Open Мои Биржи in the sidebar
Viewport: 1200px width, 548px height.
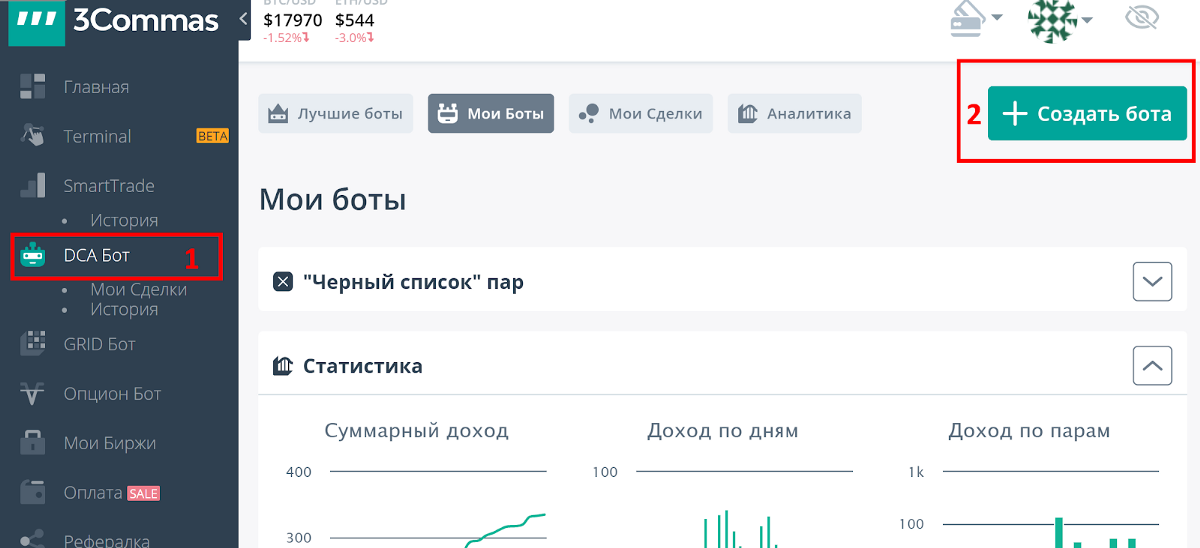point(109,443)
